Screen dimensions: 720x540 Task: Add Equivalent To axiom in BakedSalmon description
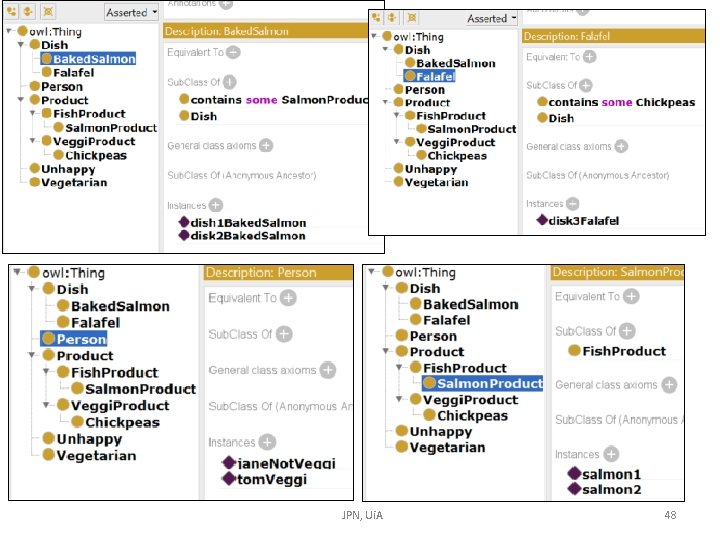[233, 52]
